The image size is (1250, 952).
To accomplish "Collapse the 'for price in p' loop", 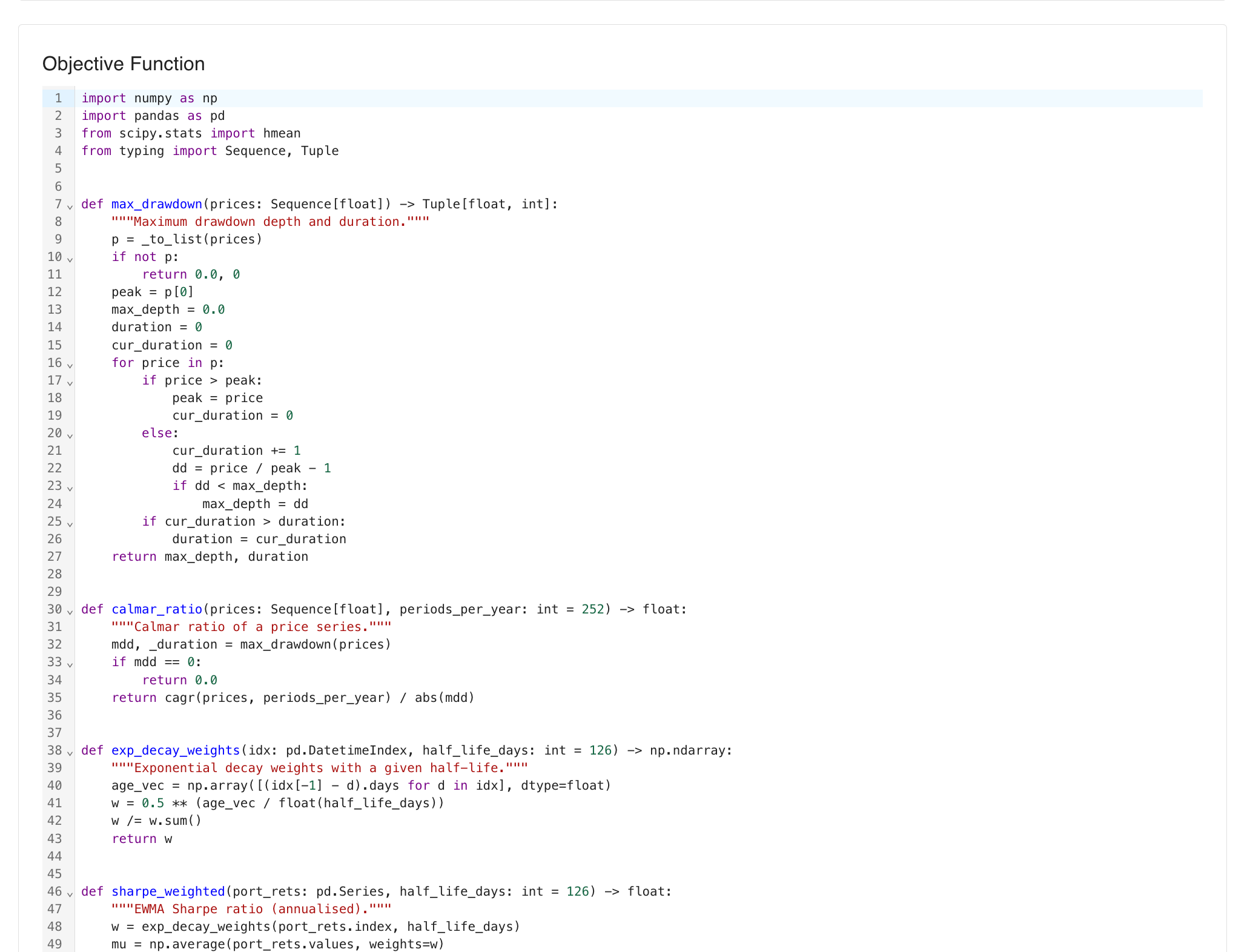I will coord(70,365).
